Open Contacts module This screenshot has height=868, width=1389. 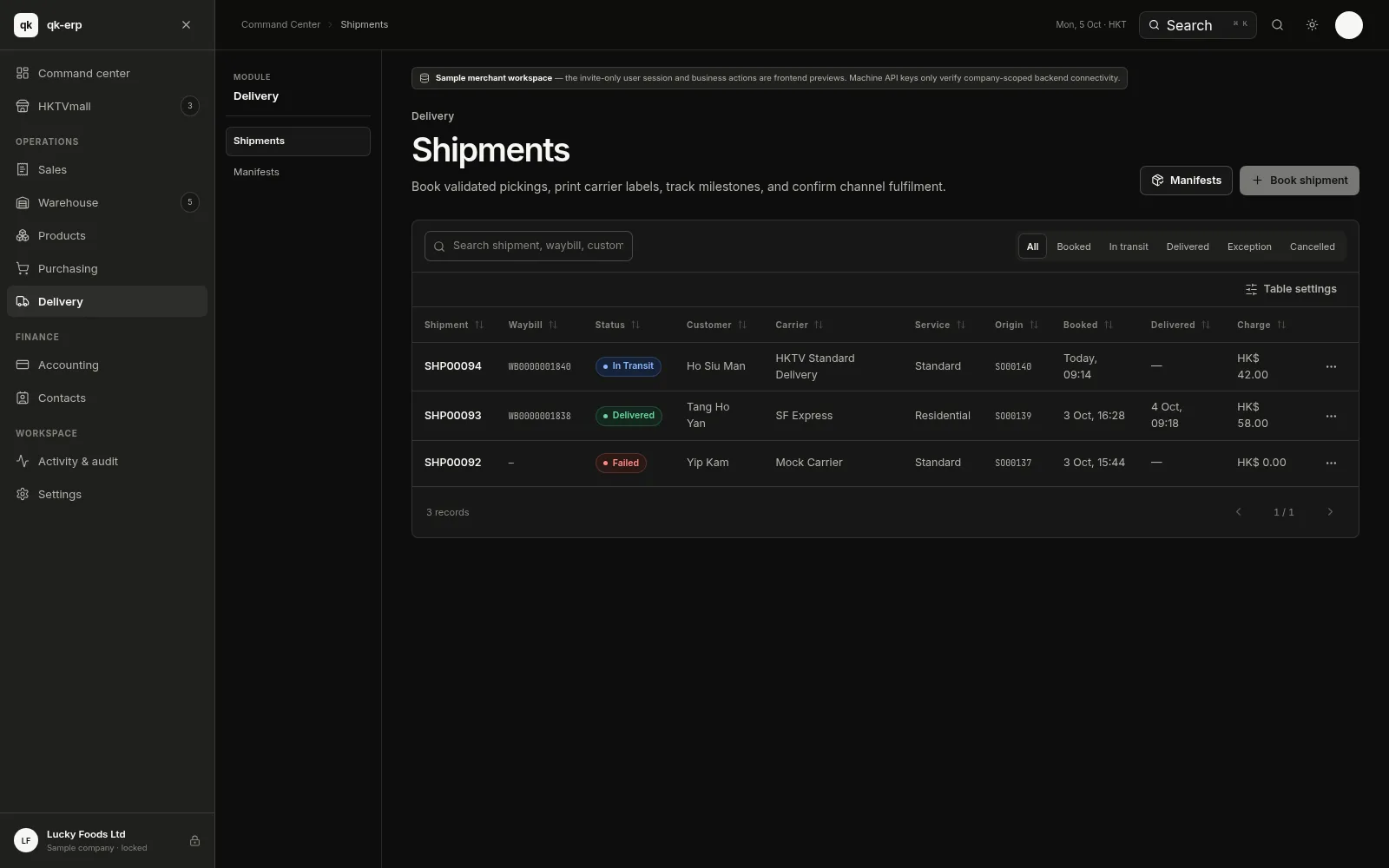(x=107, y=398)
